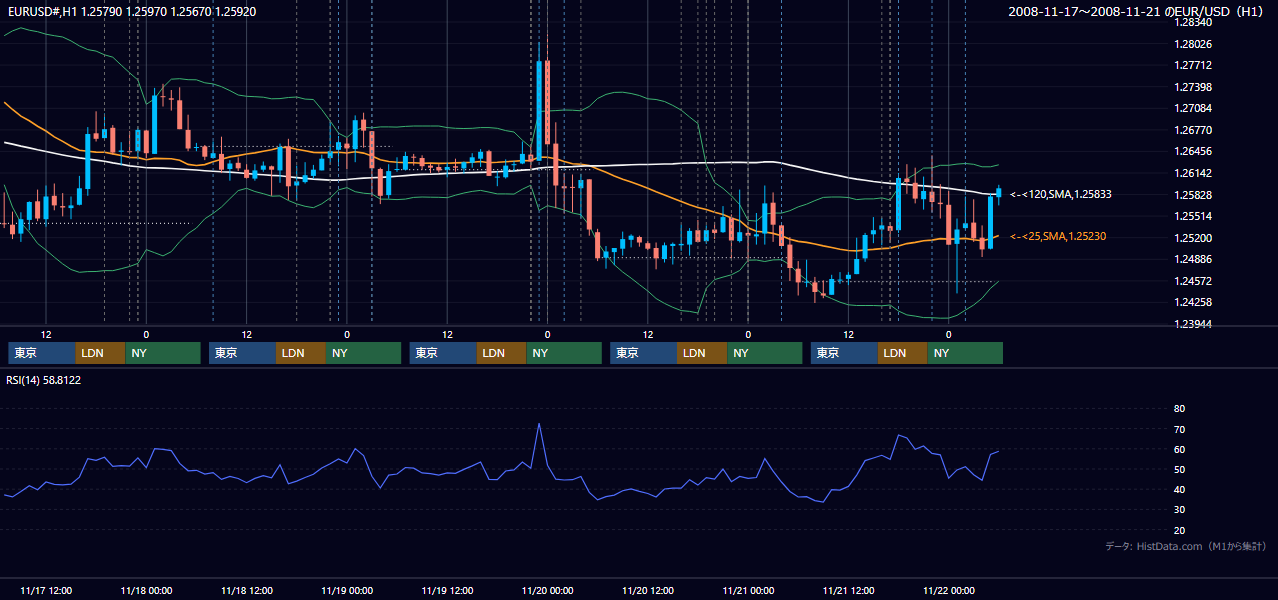Click the 1.26770 price axis label
Viewport: 1278px width, 600px height.
click(1194, 131)
